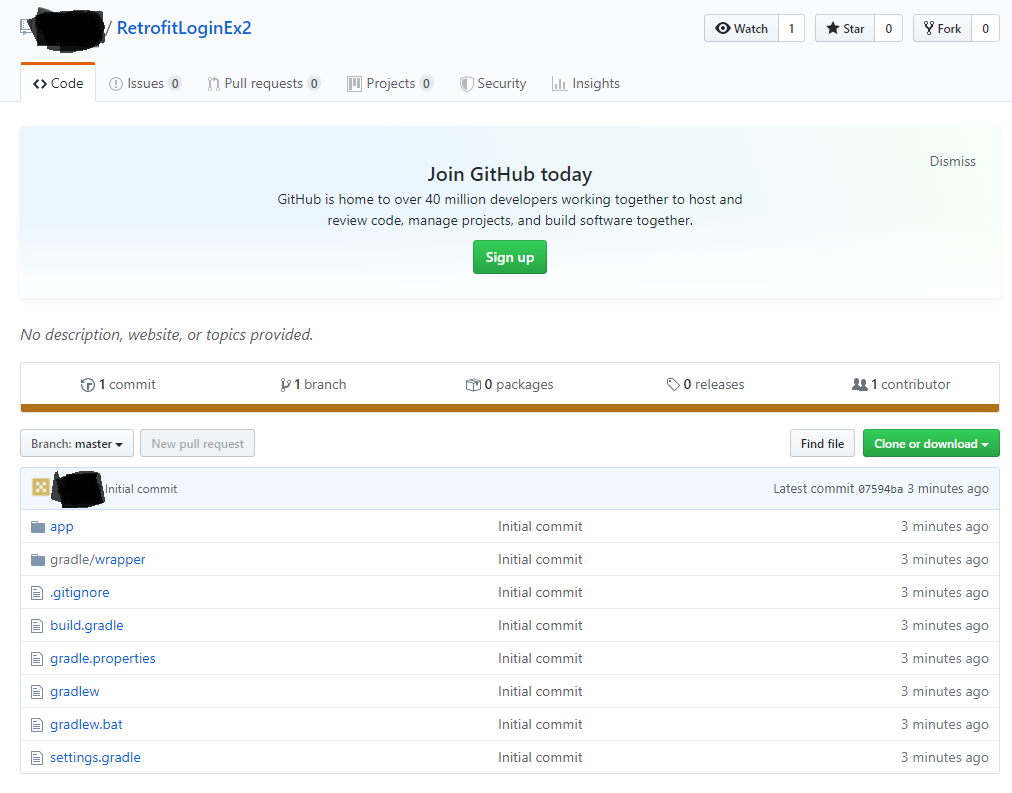Open Initial commit message in gradlew.bat row

540,724
